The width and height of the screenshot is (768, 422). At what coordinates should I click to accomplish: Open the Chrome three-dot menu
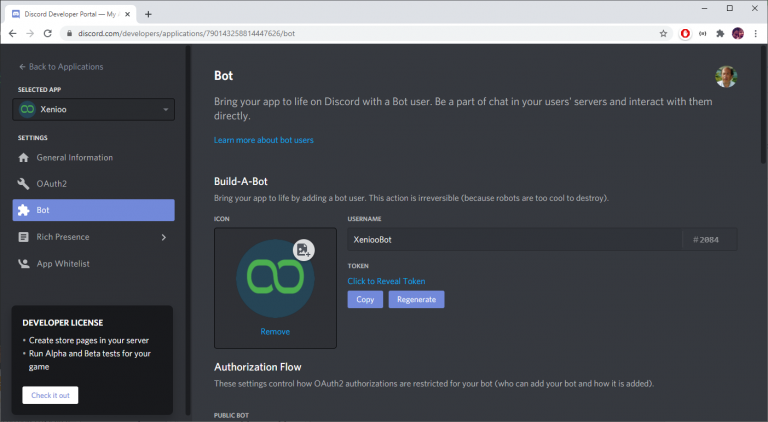click(756, 33)
